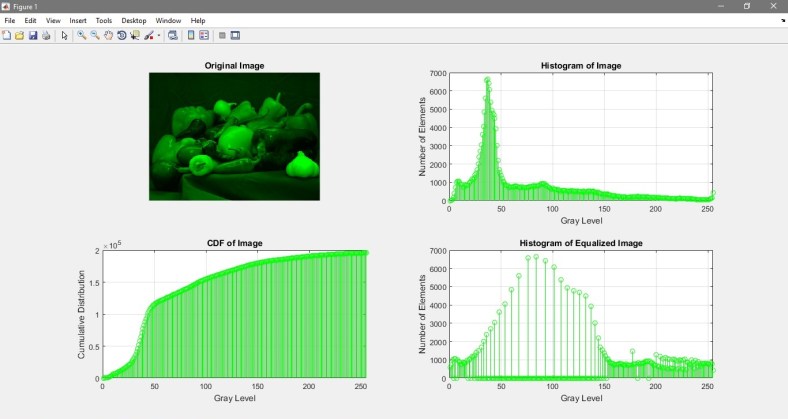Insert a legend from the toolbar
The width and height of the screenshot is (788, 419).
tap(204, 35)
